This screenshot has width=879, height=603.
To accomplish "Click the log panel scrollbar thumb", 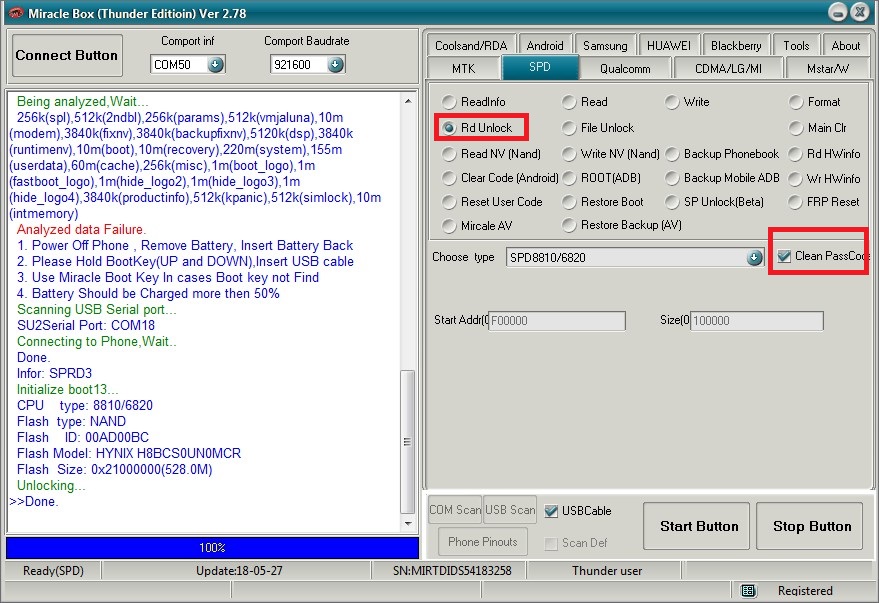I will point(408,442).
